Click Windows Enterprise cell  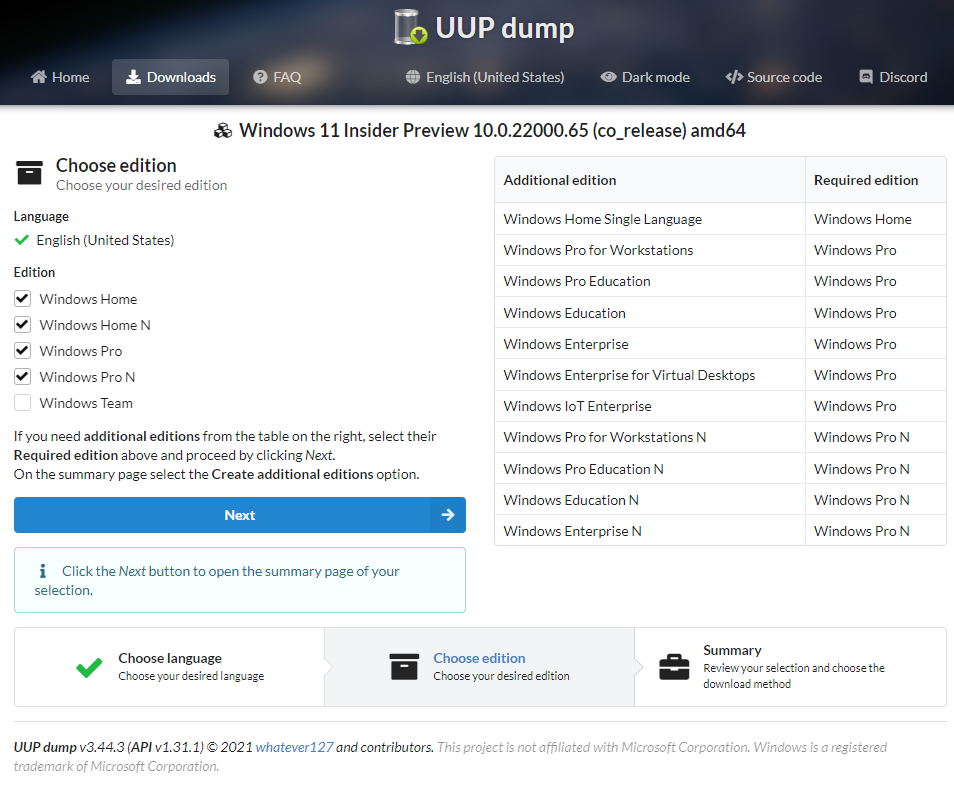(x=650, y=344)
